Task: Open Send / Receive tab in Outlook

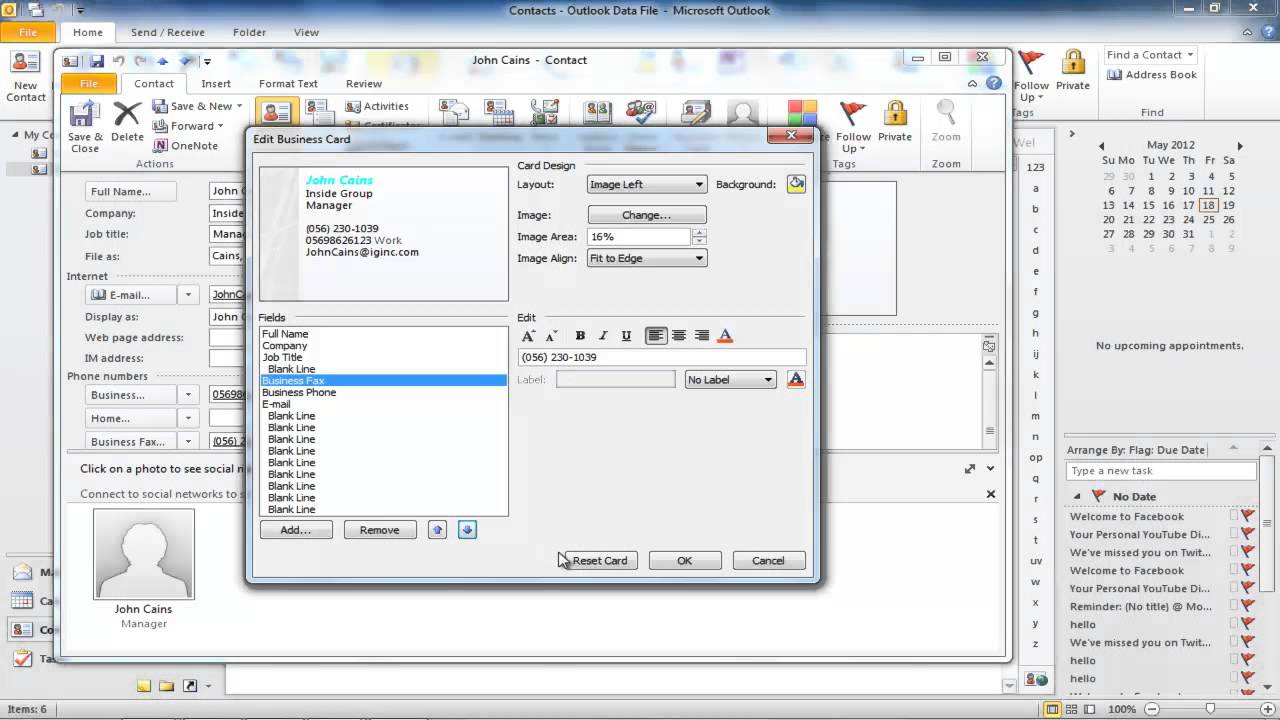Action: coord(168,32)
